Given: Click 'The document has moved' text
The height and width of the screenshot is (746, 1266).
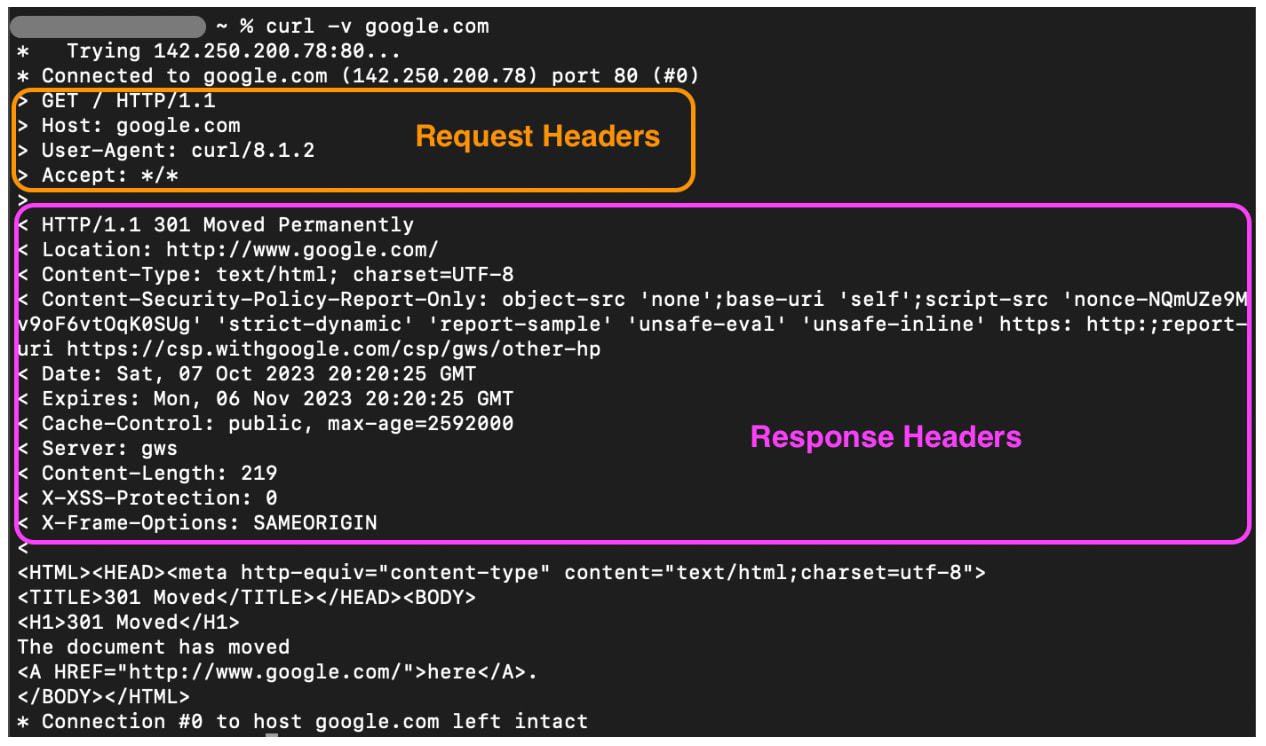Looking at the screenshot, I should click(153, 647).
